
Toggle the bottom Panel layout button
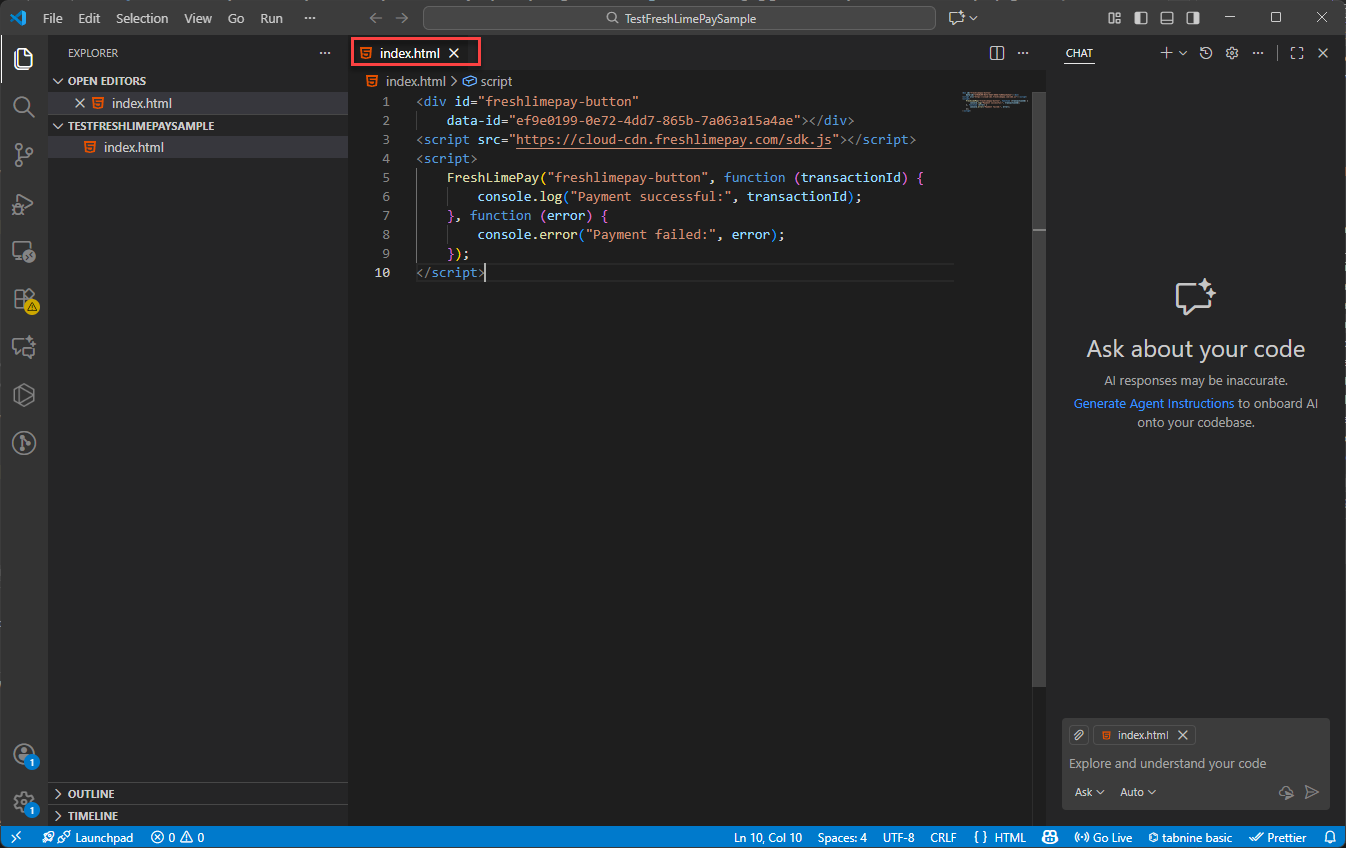[x=1167, y=18]
